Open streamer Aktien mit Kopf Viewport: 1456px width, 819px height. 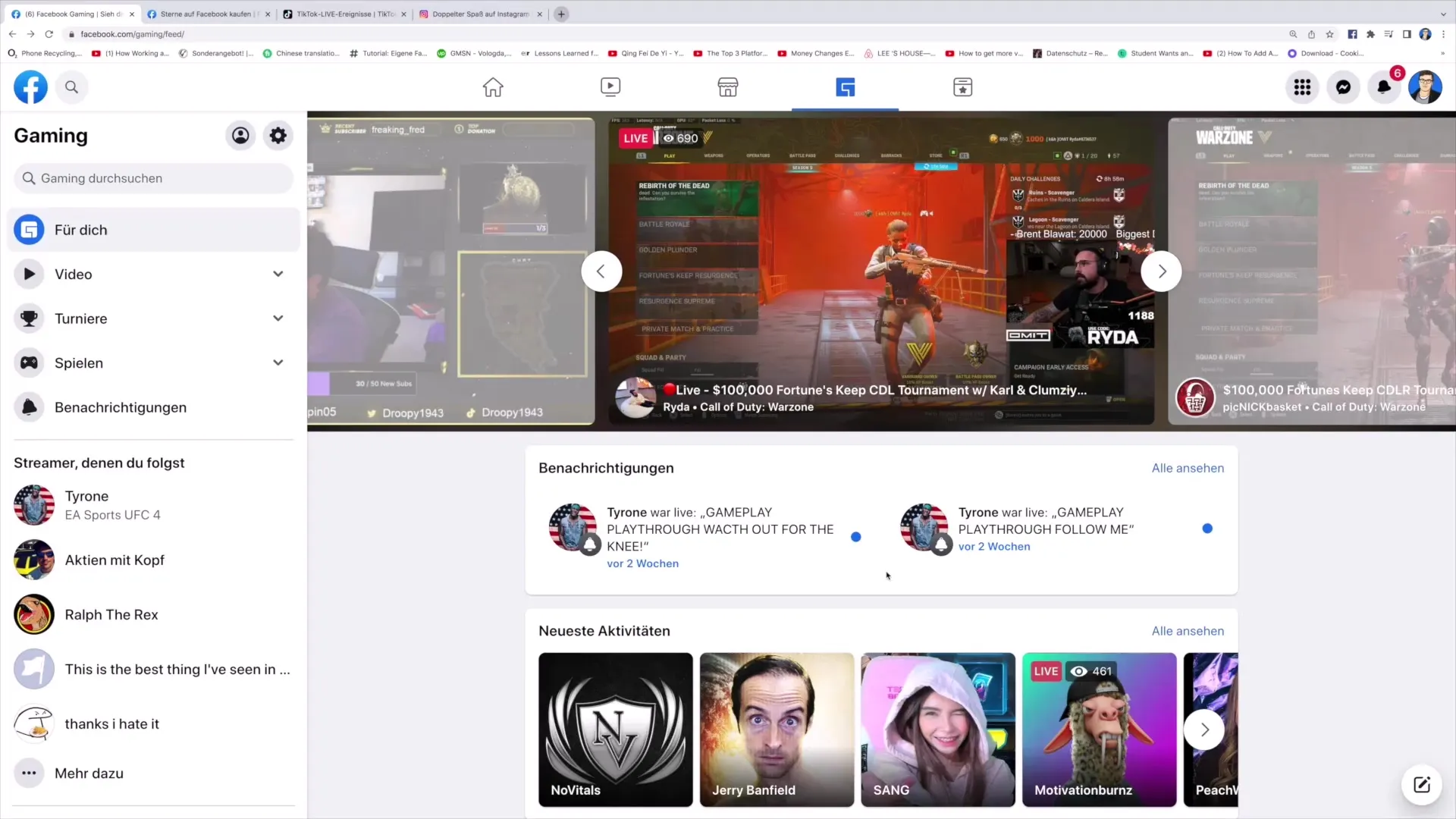[153, 560]
